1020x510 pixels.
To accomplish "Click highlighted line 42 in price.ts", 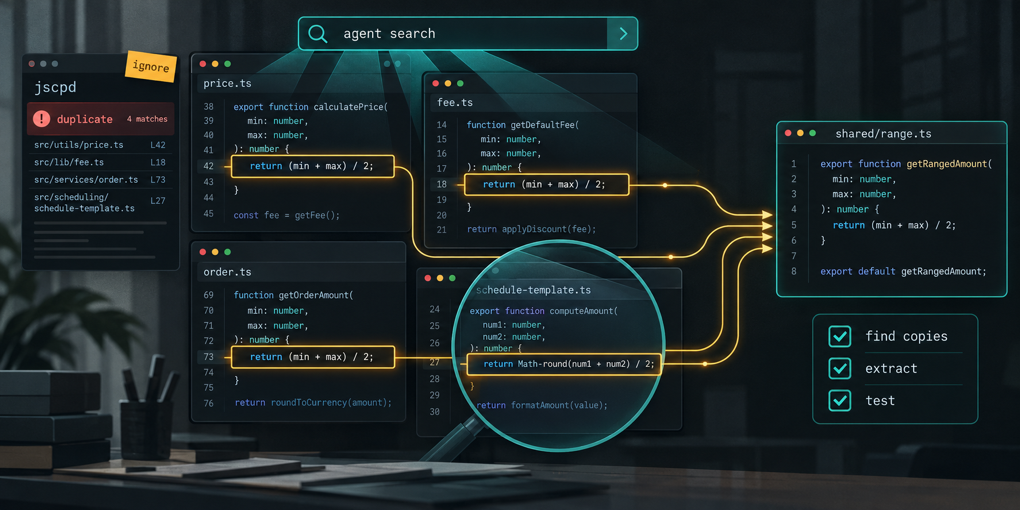I will [x=312, y=166].
